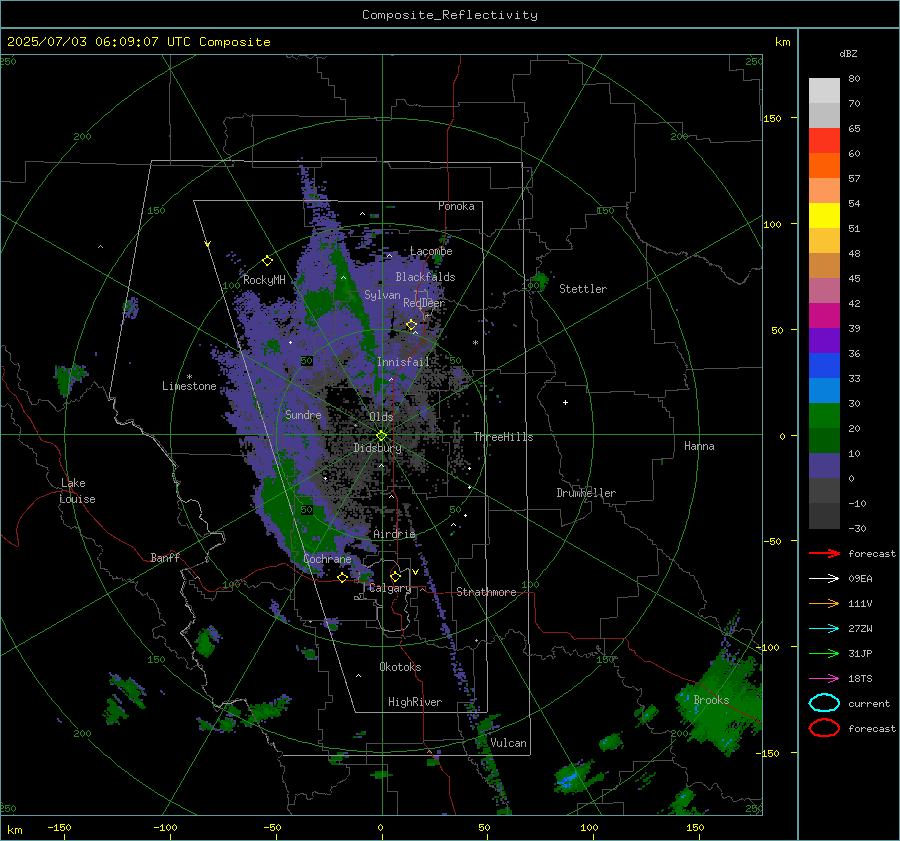Click the yellow V marker east of Calgary
900x841 pixels.
(x=415, y=572)
